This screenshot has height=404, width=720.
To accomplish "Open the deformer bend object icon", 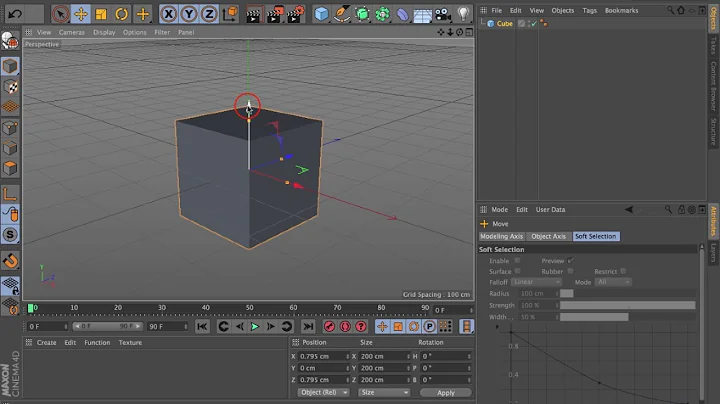I will [x=402, y=14].
